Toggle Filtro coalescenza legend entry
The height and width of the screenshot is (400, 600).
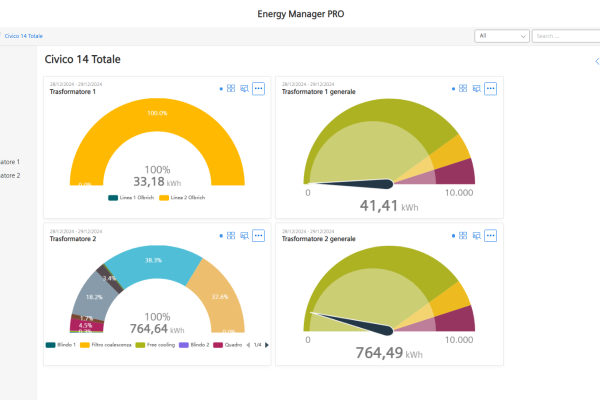pyautogui.click(x=106, y=345)
